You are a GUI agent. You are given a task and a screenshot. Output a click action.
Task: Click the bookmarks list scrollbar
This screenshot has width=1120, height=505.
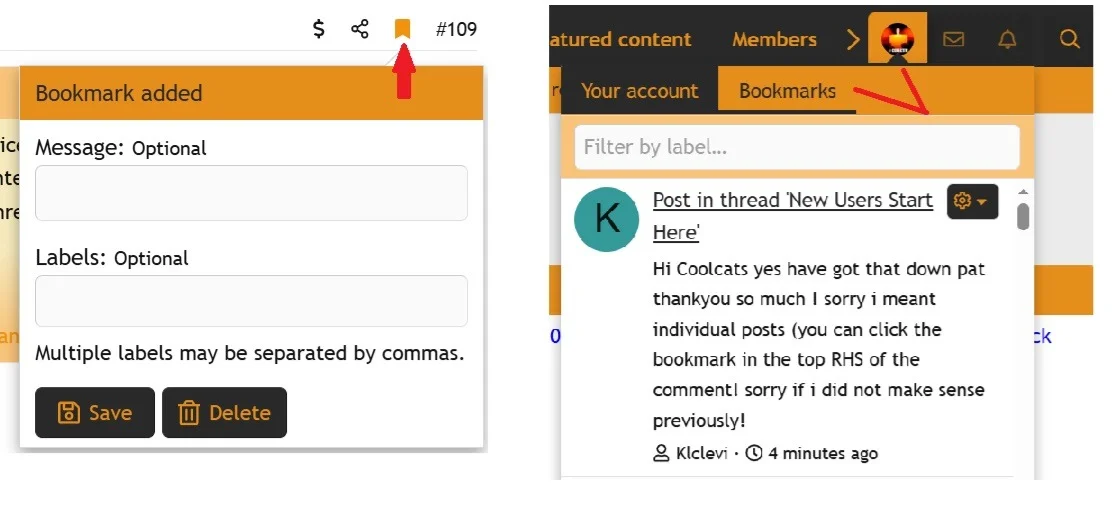(1023, 217)
